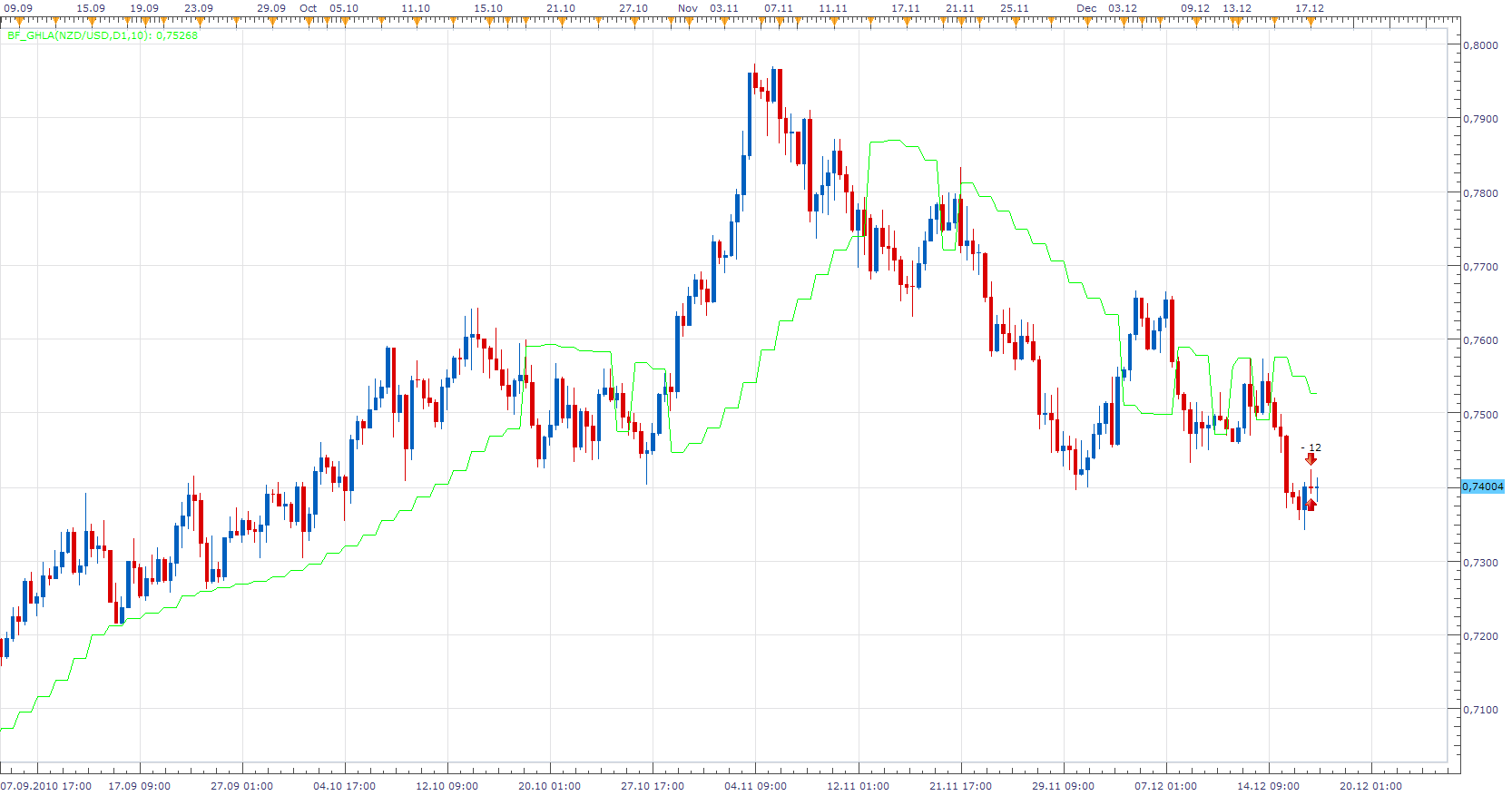Click the orange marker under 17.11 on top timeline

pyautogui.click(x=906, y=20)
